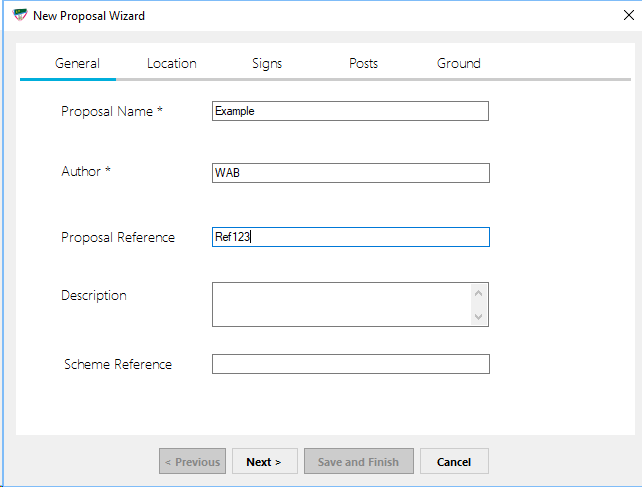Focus the Proposal Name text field
Screen dimensions: 642x487
click(350, 111)
